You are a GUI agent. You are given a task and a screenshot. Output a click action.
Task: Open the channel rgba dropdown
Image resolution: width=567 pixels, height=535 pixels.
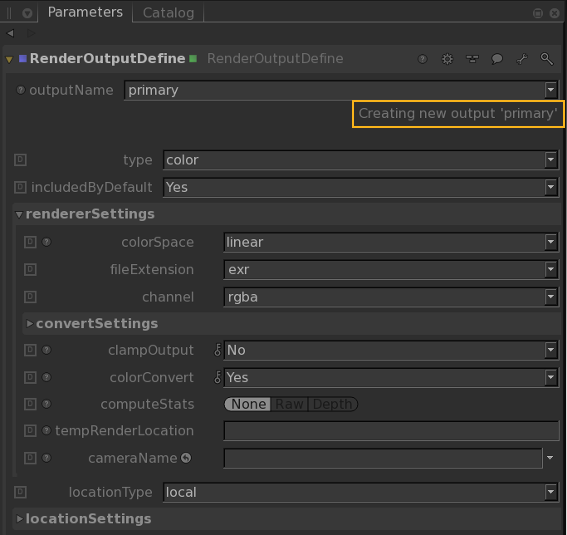pos(391,297)
